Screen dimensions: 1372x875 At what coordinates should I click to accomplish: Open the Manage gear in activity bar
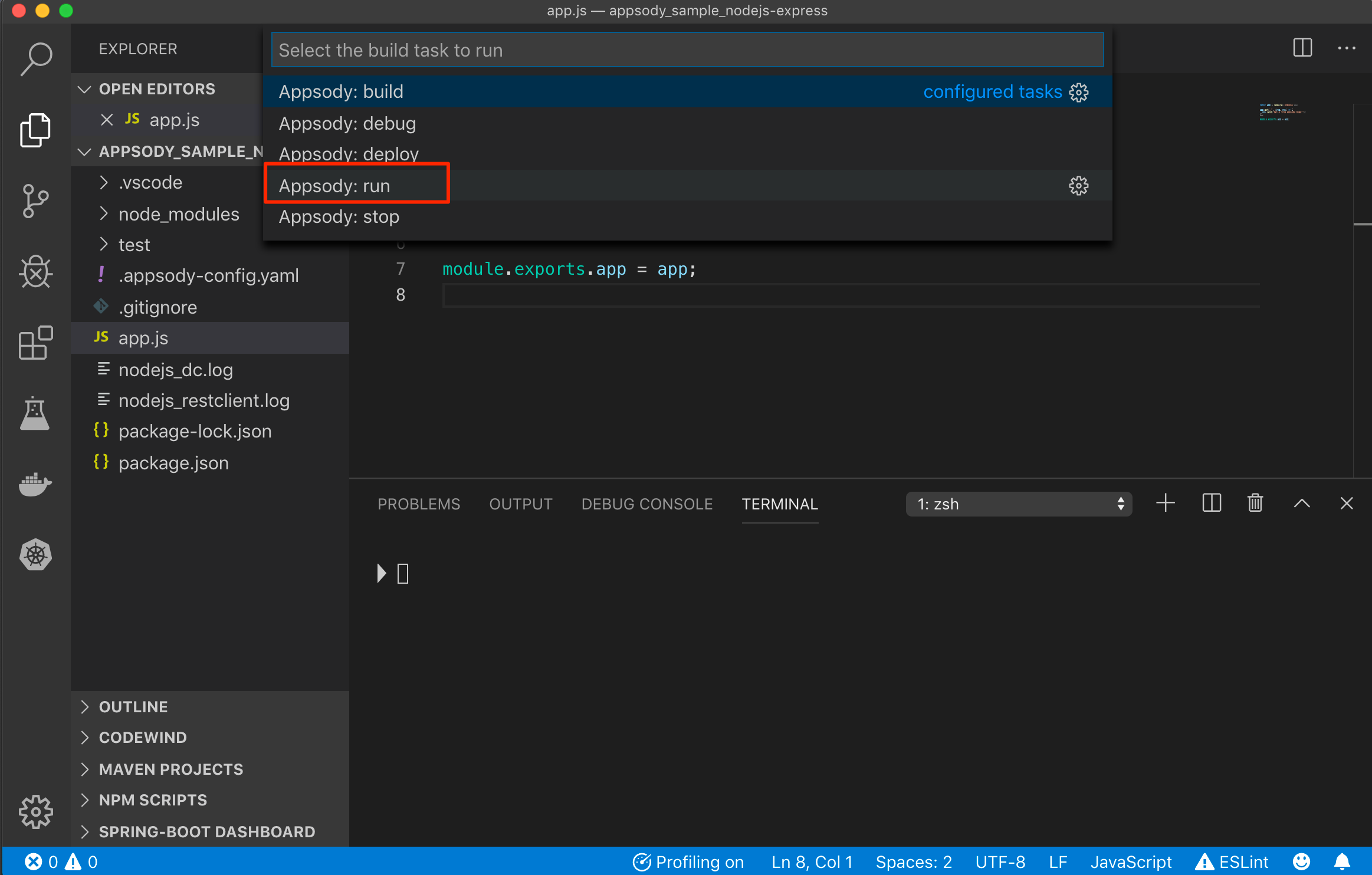36,812
